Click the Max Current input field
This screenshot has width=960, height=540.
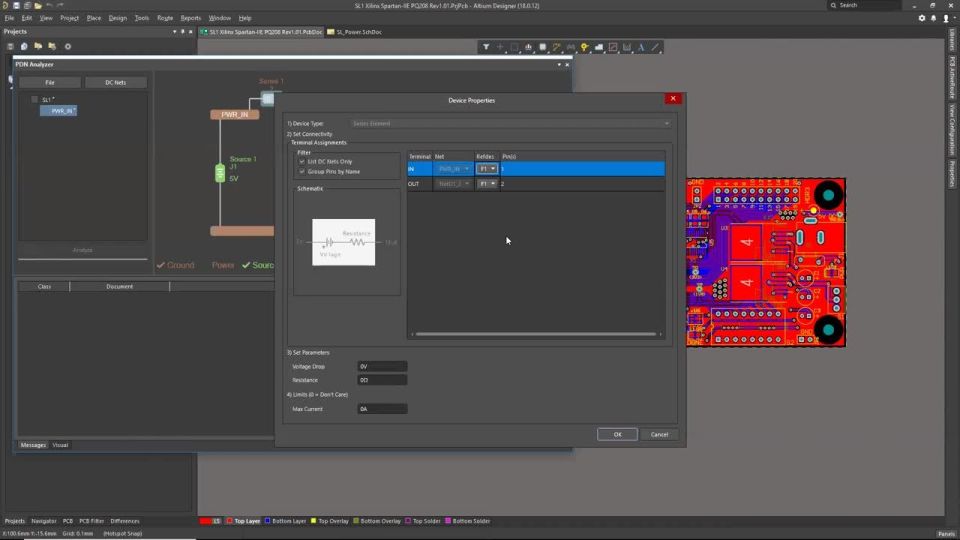point(382,409)
